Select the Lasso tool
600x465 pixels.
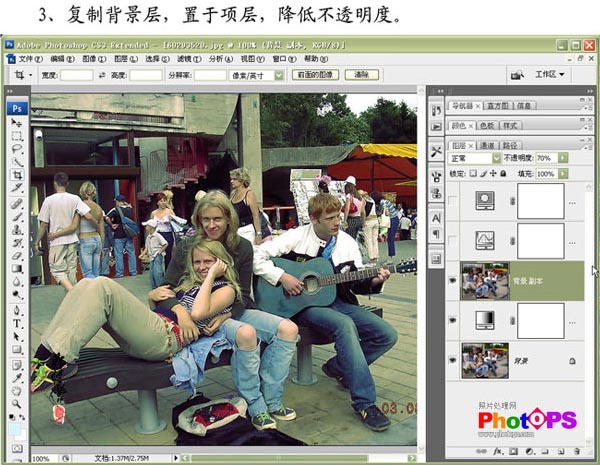tap(16, 149)
